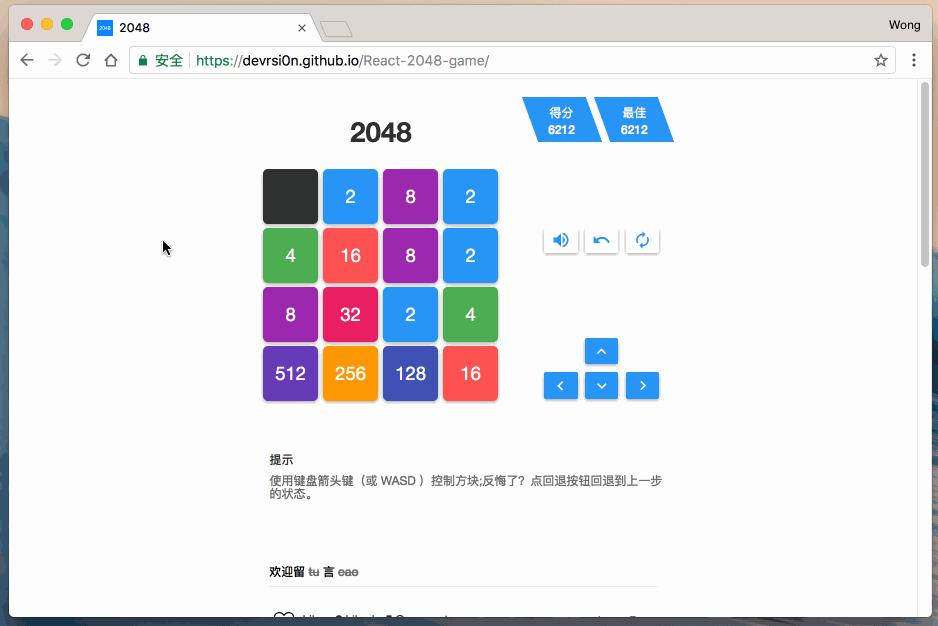Screen dimensions: 938x626
Task: View site security lock info
Action: click(143, 60)
